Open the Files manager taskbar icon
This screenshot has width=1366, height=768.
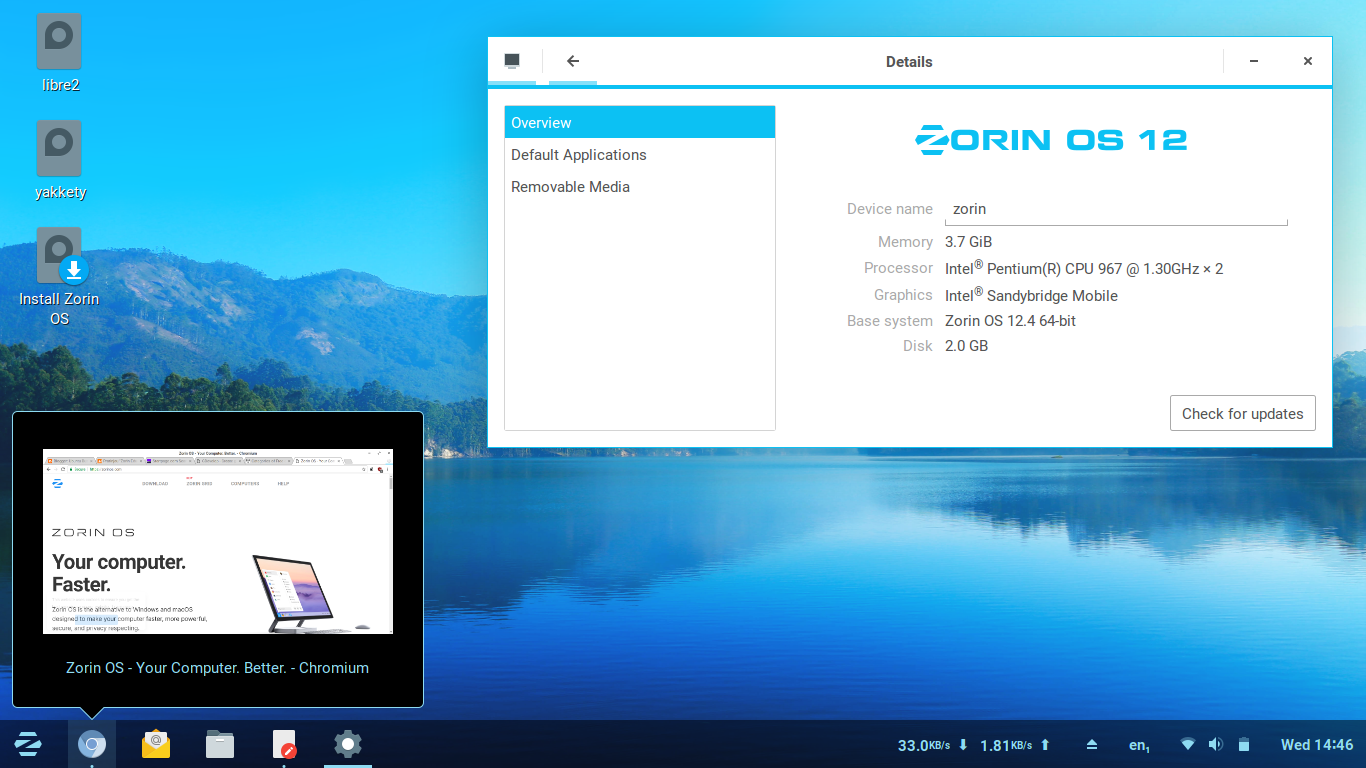[220, 744]
